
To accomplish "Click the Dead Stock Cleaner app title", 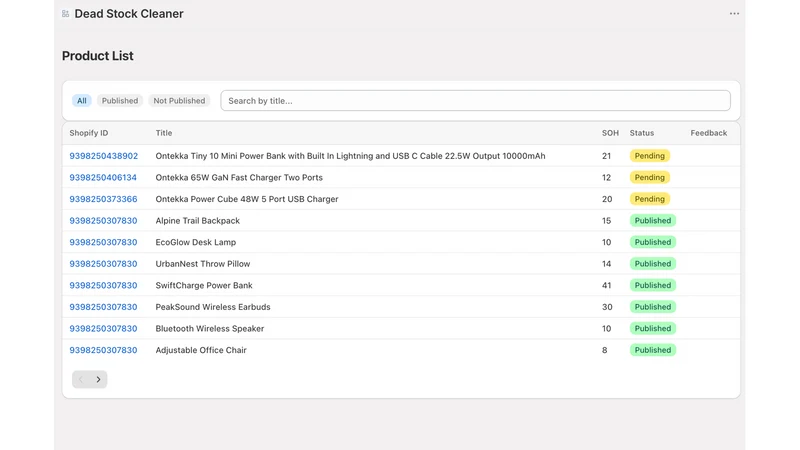I will [129, 14].
